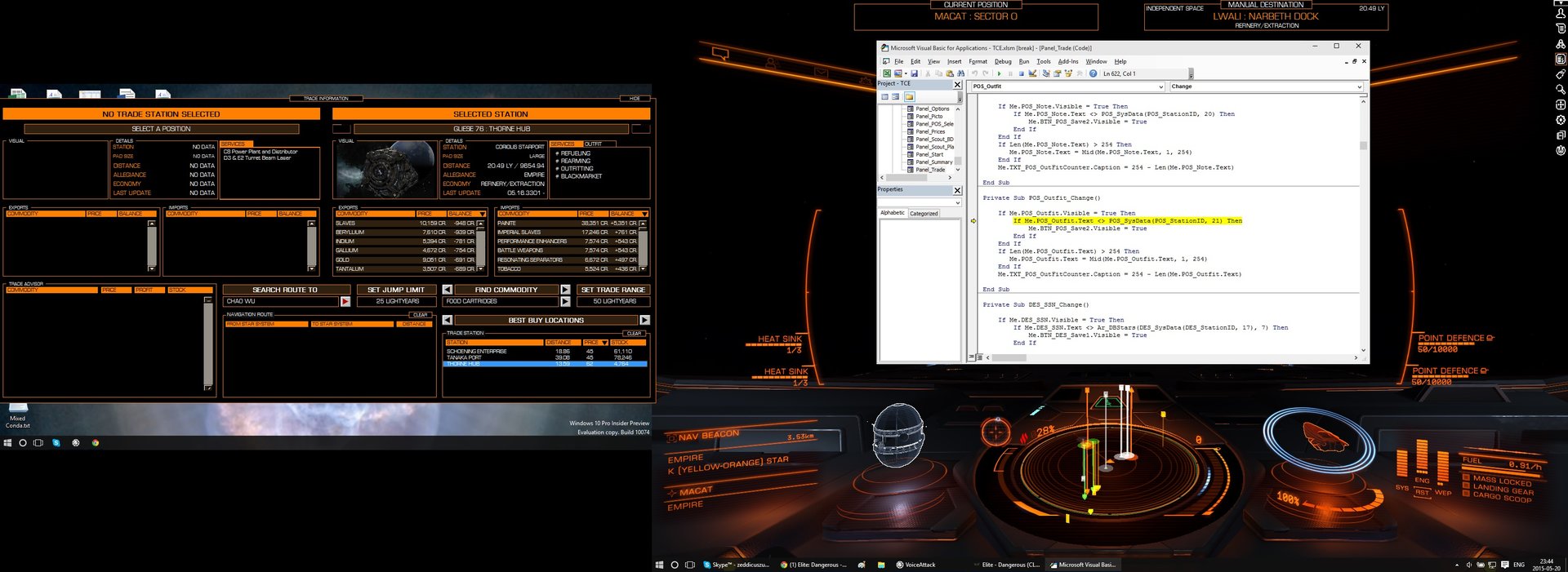1568x572 pixels.
Task: Open Chrome Elite: Dangerous taskbar item
Action: (813, 565)
